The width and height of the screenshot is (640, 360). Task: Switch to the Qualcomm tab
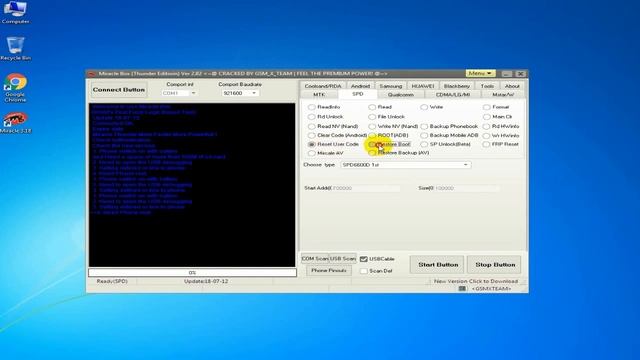point(400,95)
